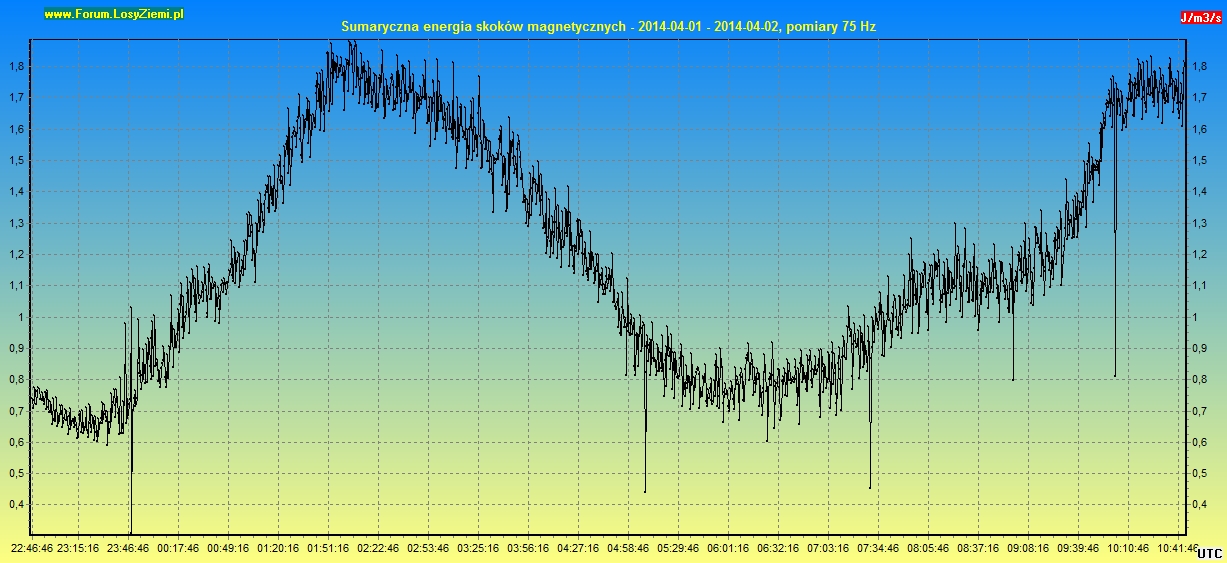Click the 1,2 value on right axis
Screen dimensions: 1227x563
pos(1199,254)
